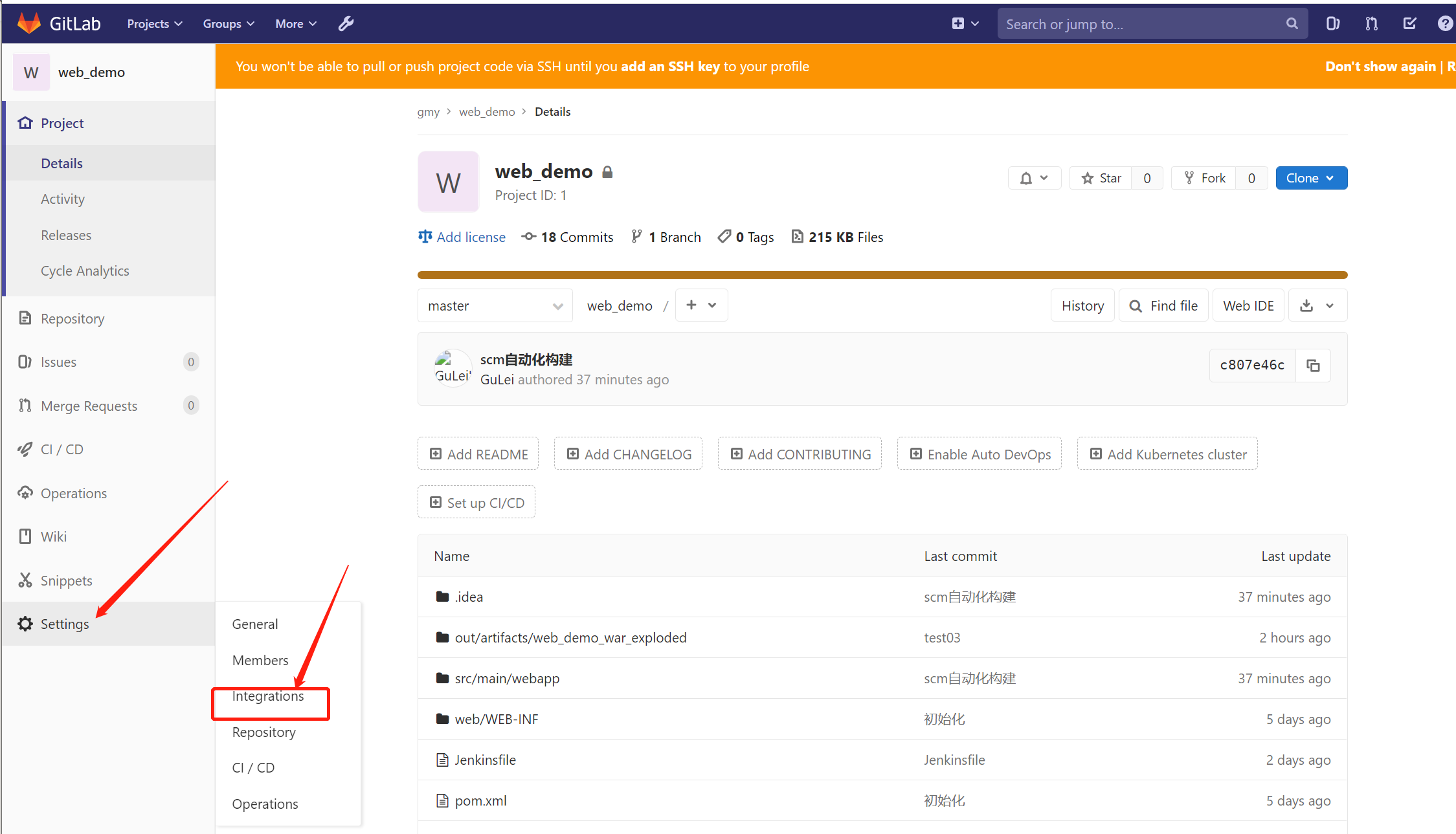The height and width of the screenshot is (834, 1456).
Task: Open Snippets in left sidebar
Action: (x=109, y=580)
